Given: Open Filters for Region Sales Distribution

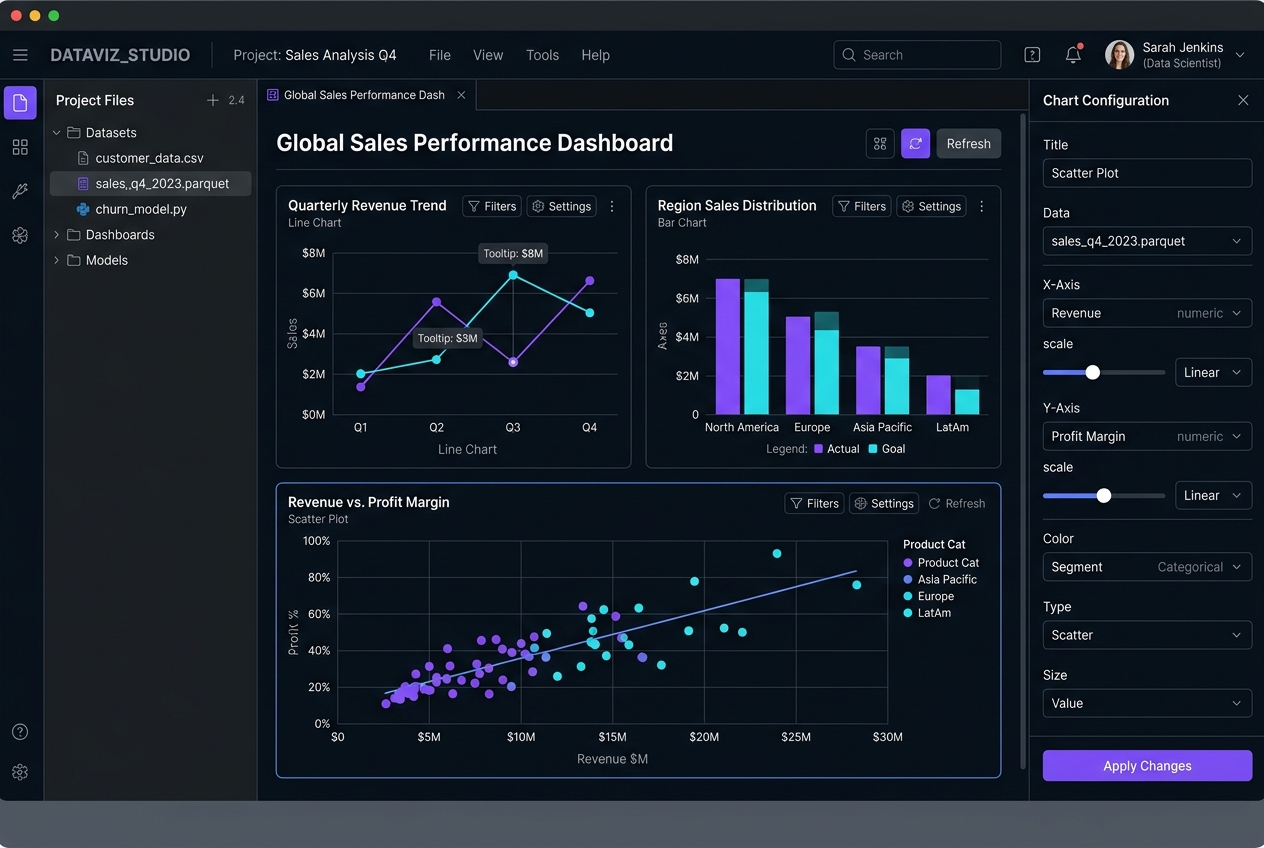Looking at the screenshot, I should 862,206.
